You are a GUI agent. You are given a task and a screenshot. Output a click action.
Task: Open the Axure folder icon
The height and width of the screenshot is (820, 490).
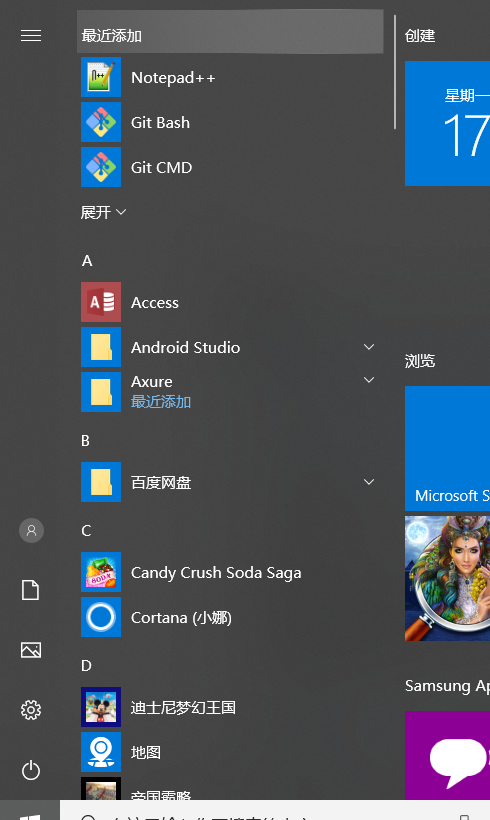click(101, 392)
